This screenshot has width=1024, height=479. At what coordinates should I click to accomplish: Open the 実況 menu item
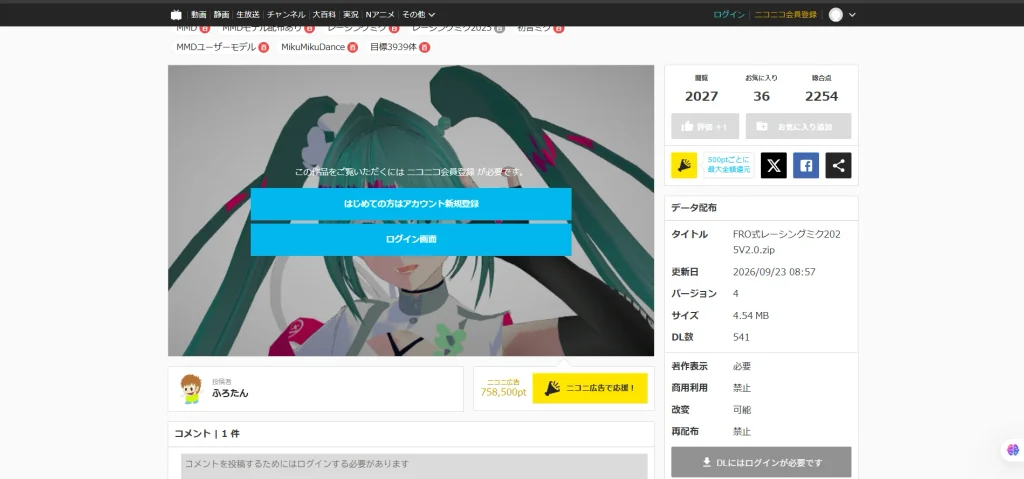coord(351,14)
